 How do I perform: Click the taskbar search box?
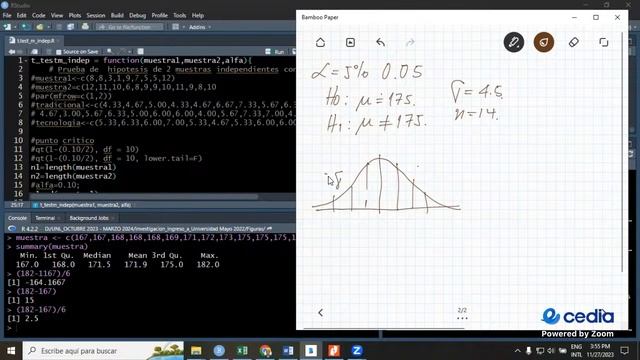click(x=103, y=351)
